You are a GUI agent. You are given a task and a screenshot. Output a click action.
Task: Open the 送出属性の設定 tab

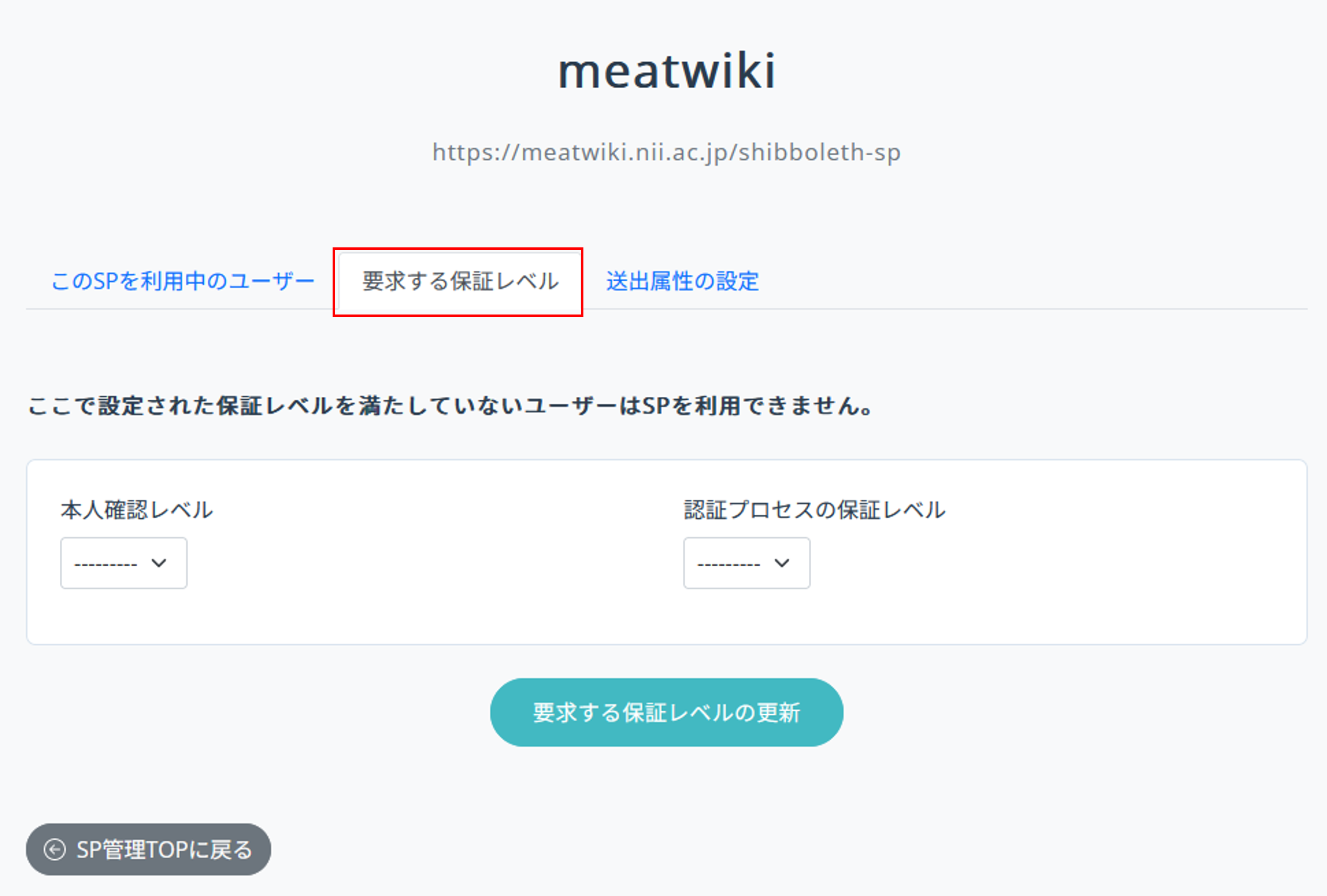682,282
